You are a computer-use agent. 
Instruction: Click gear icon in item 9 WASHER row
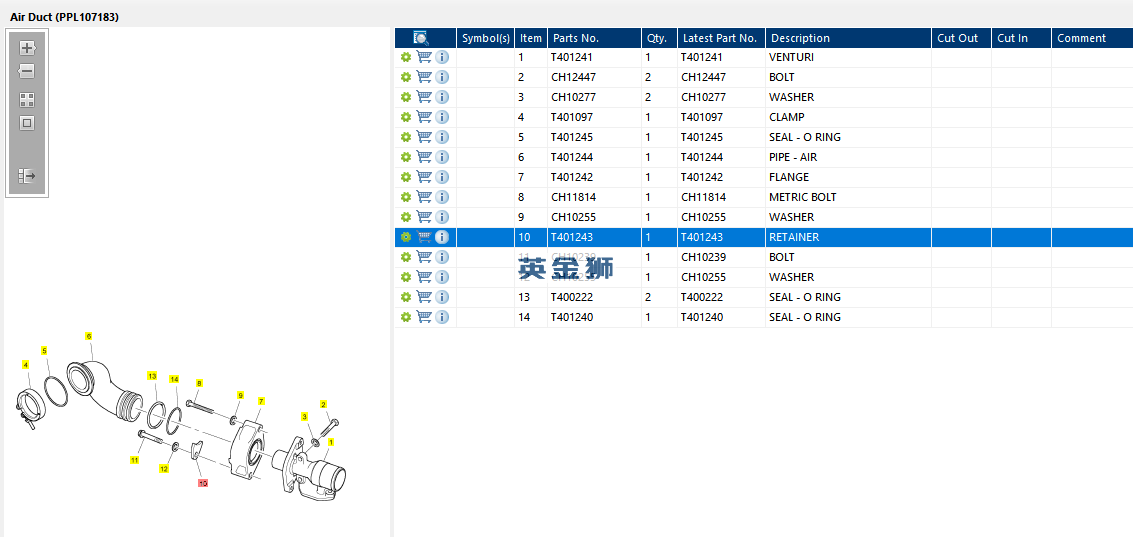405,217
